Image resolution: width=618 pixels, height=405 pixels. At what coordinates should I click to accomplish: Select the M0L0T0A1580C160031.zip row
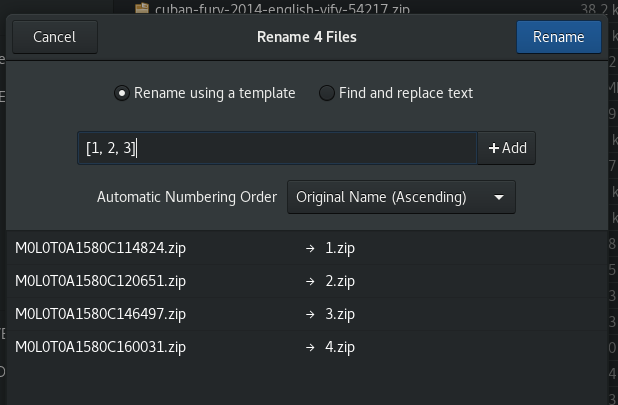point(100,347)
